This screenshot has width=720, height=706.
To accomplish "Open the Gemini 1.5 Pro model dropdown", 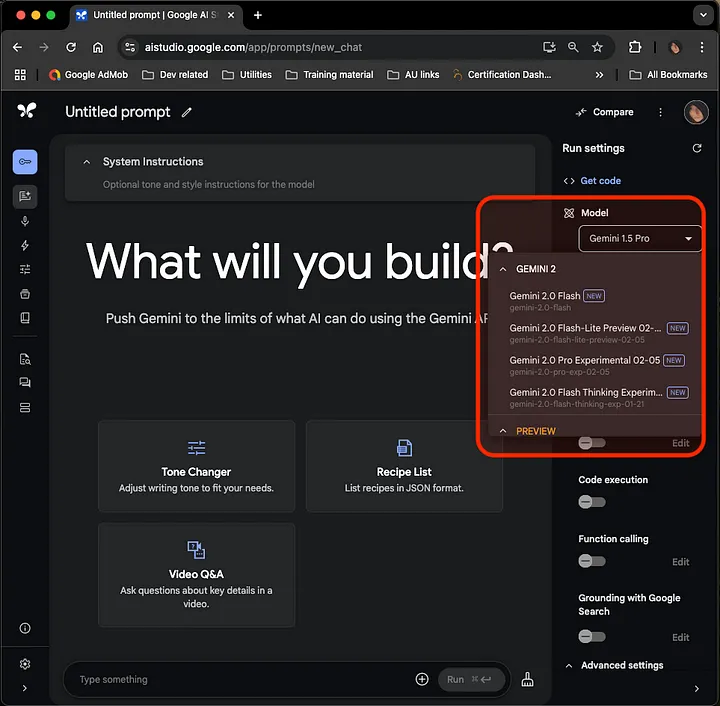I will click(640, 238).
